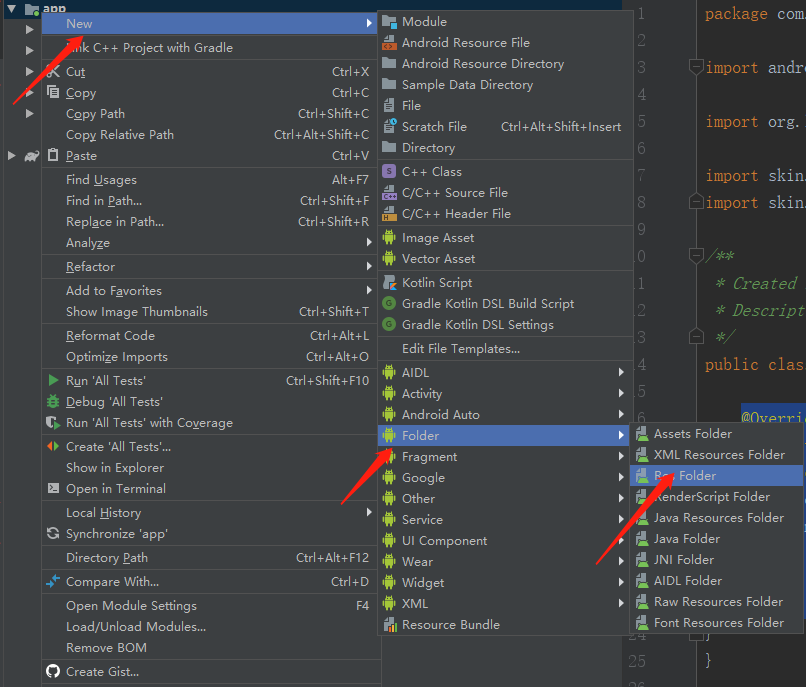
Task: Click the Debug 'All Tests' bug icon
Action: coord(53,401)
